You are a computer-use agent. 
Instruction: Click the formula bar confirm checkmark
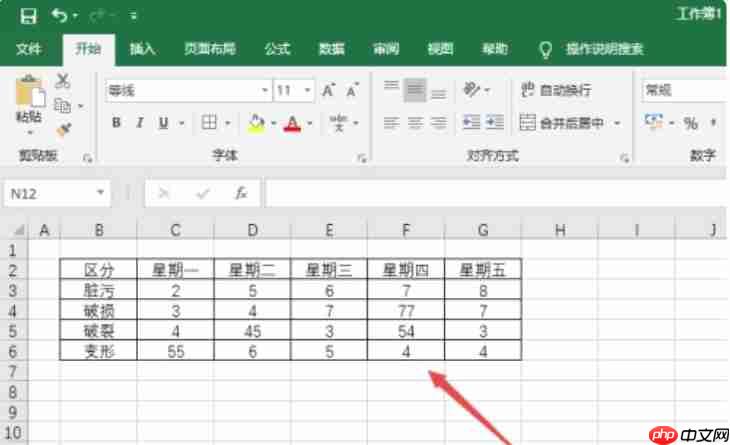[202, 193]
